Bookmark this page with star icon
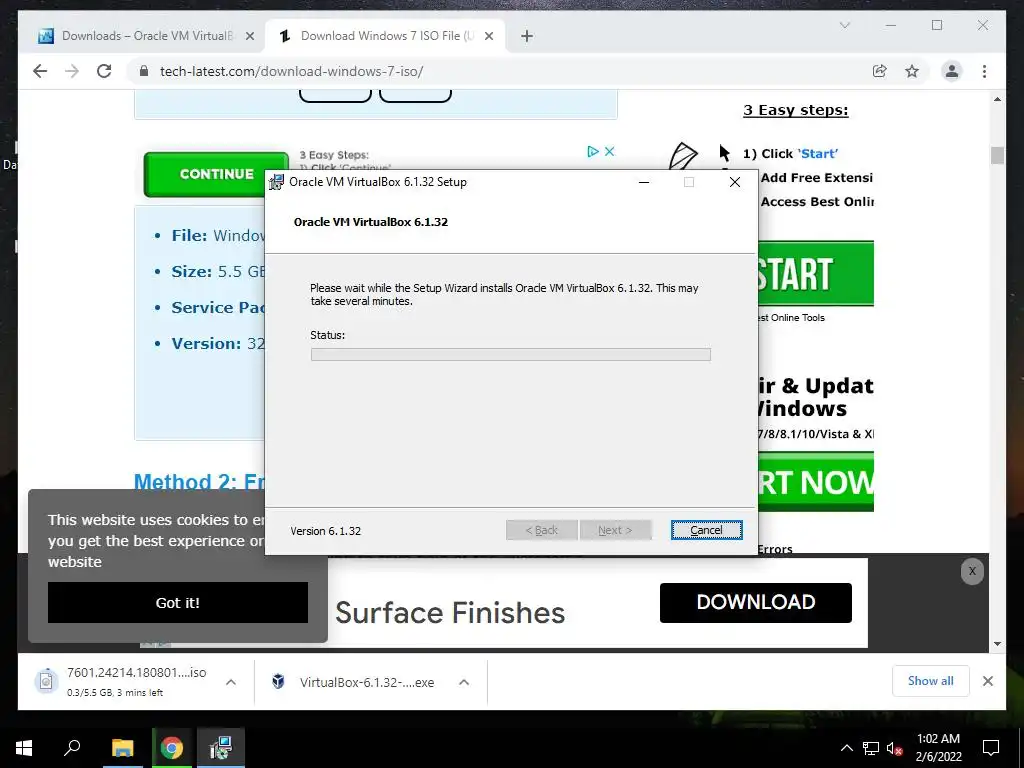 pyautogui.click(x=912, y=71)
